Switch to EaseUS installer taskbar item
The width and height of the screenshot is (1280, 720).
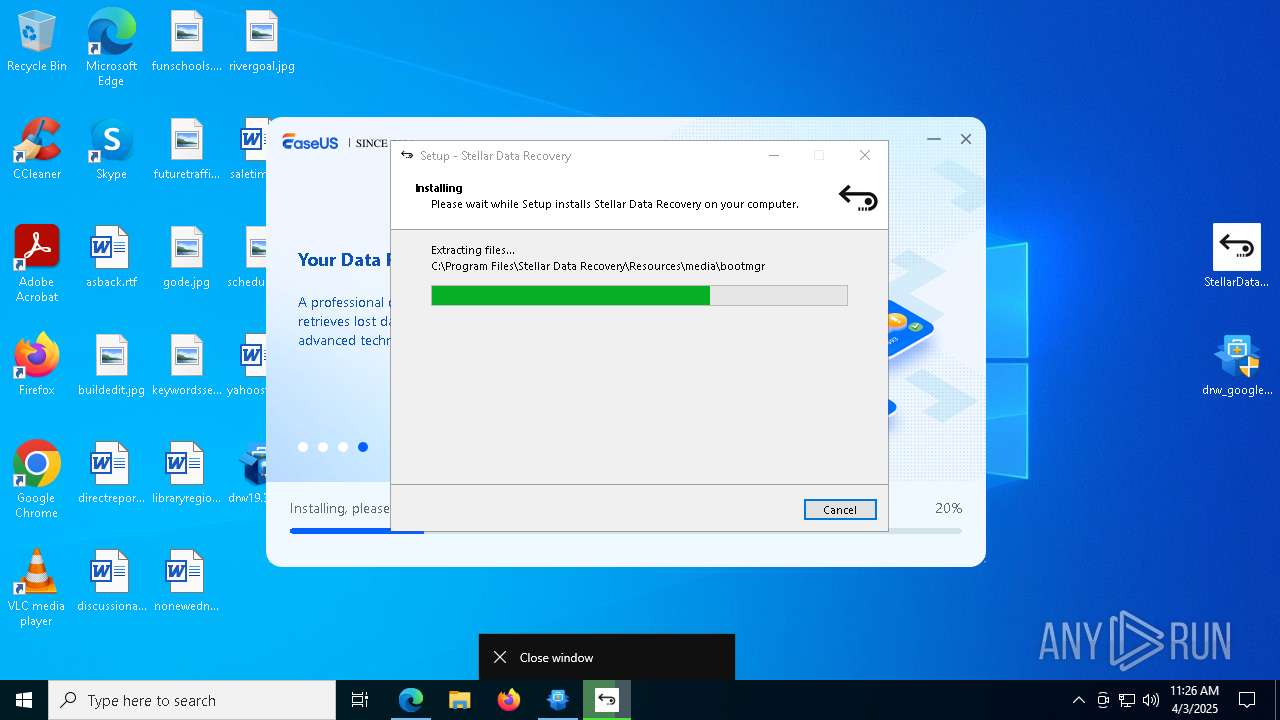(558, 700)
